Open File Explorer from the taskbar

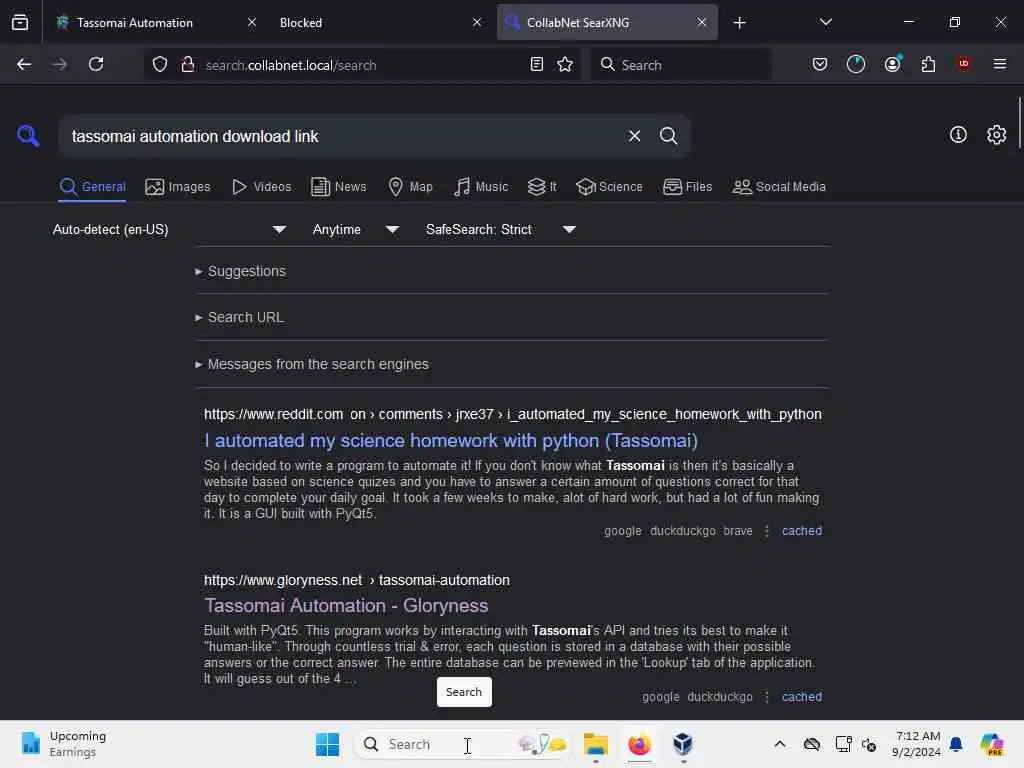(x=596, y=744)
